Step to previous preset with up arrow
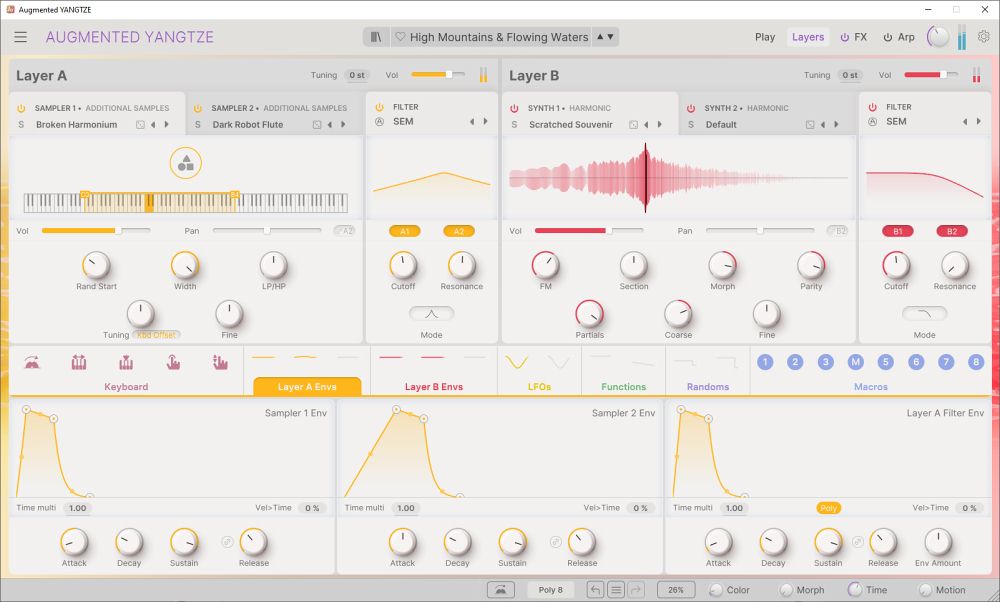Screen dimensions: 1000x602 [599, 37]
